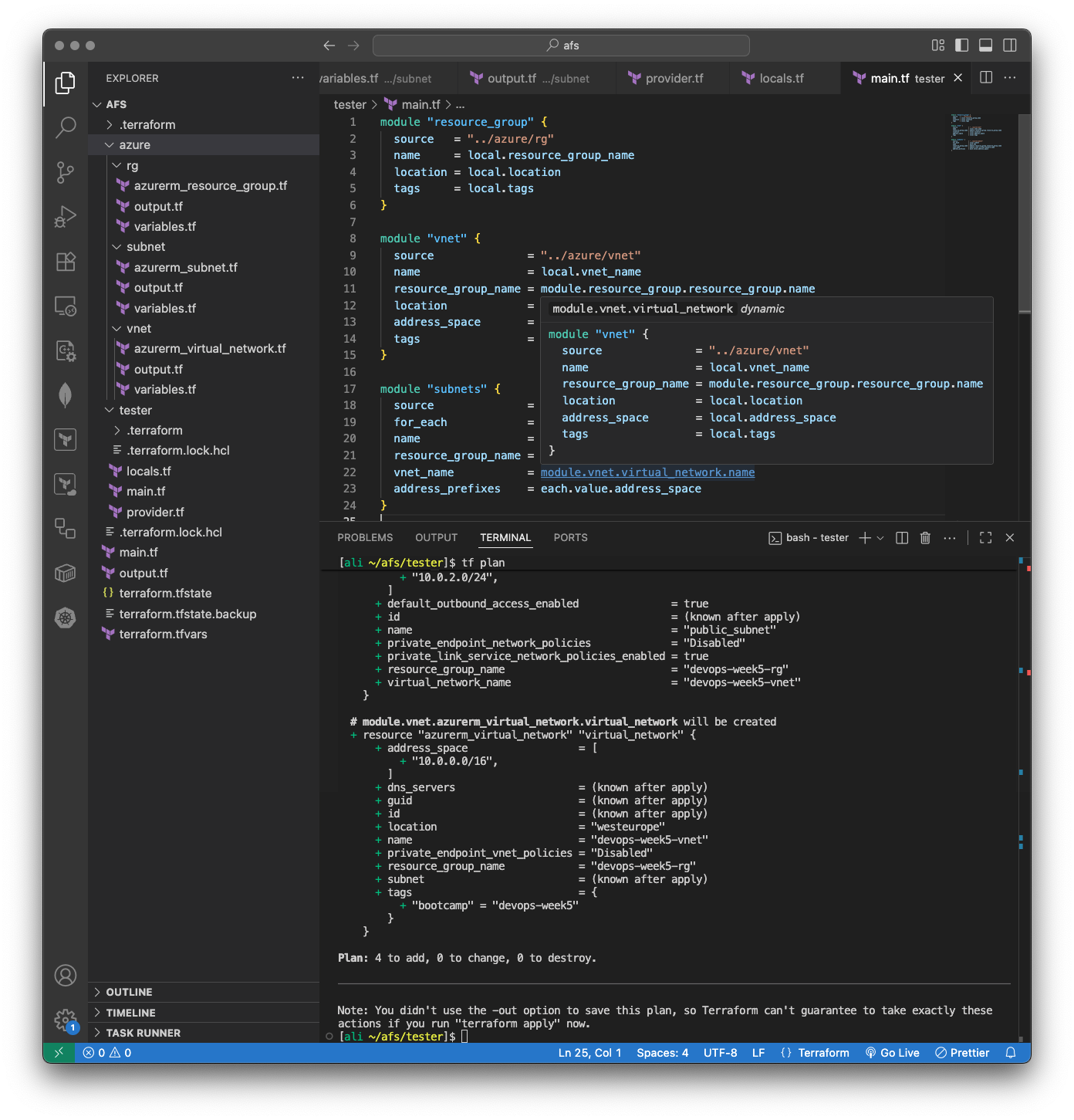Open the Manage settings gear
Image resolution: width=1074 pixels, height=1120 pixels.
click(66, 1020)
